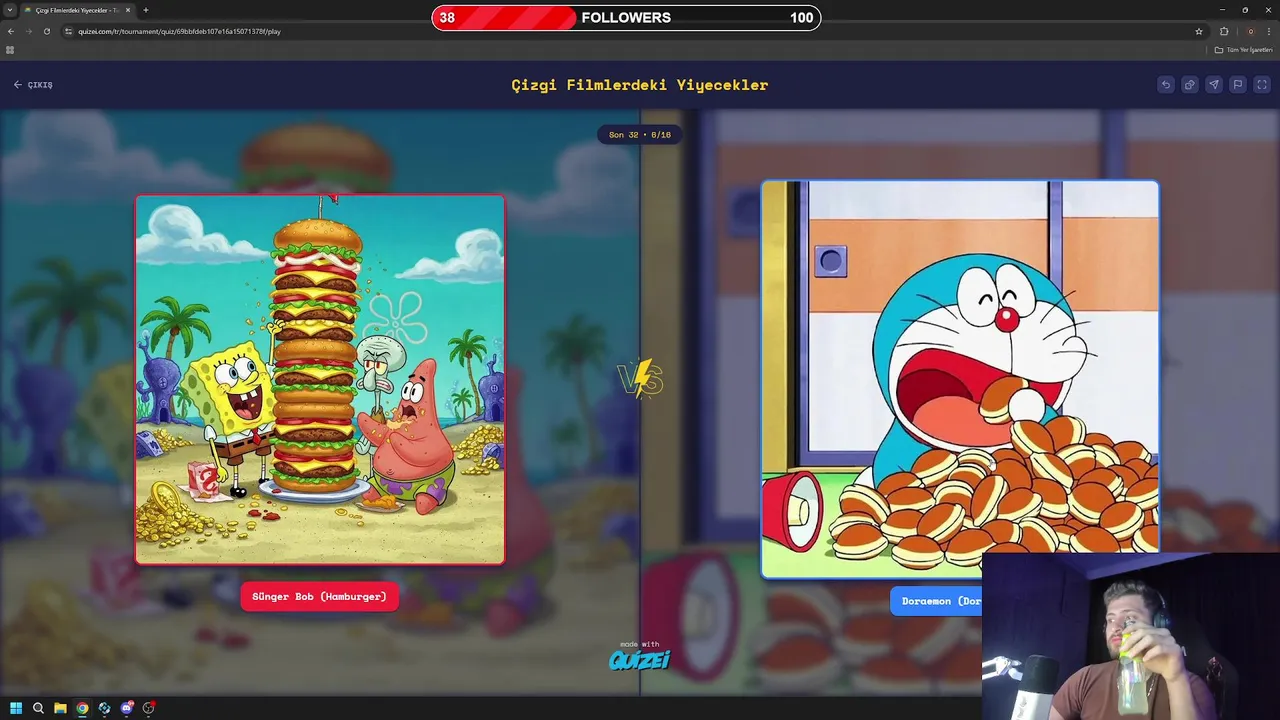Close the Çizgi Filmlerdeki Yiyecekler tab

130,10
